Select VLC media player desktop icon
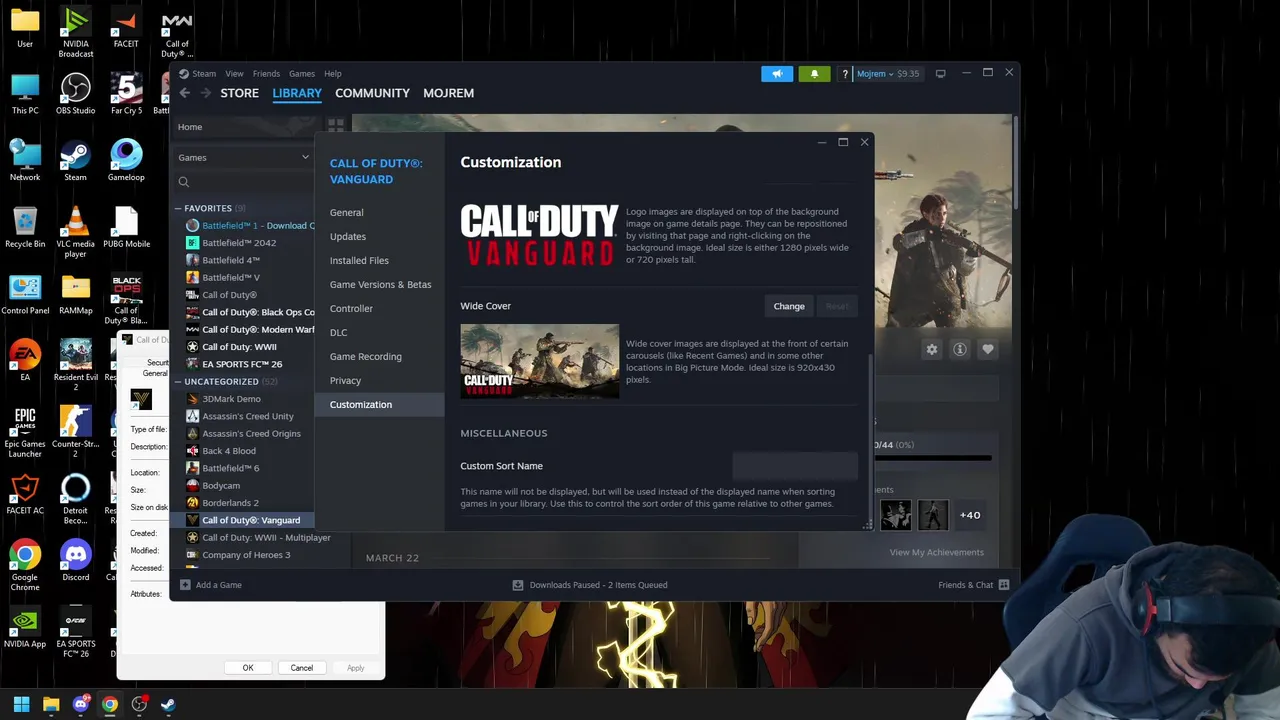Image resolution: width=1280 pixels, height=720 pixels. pos(75,233)
